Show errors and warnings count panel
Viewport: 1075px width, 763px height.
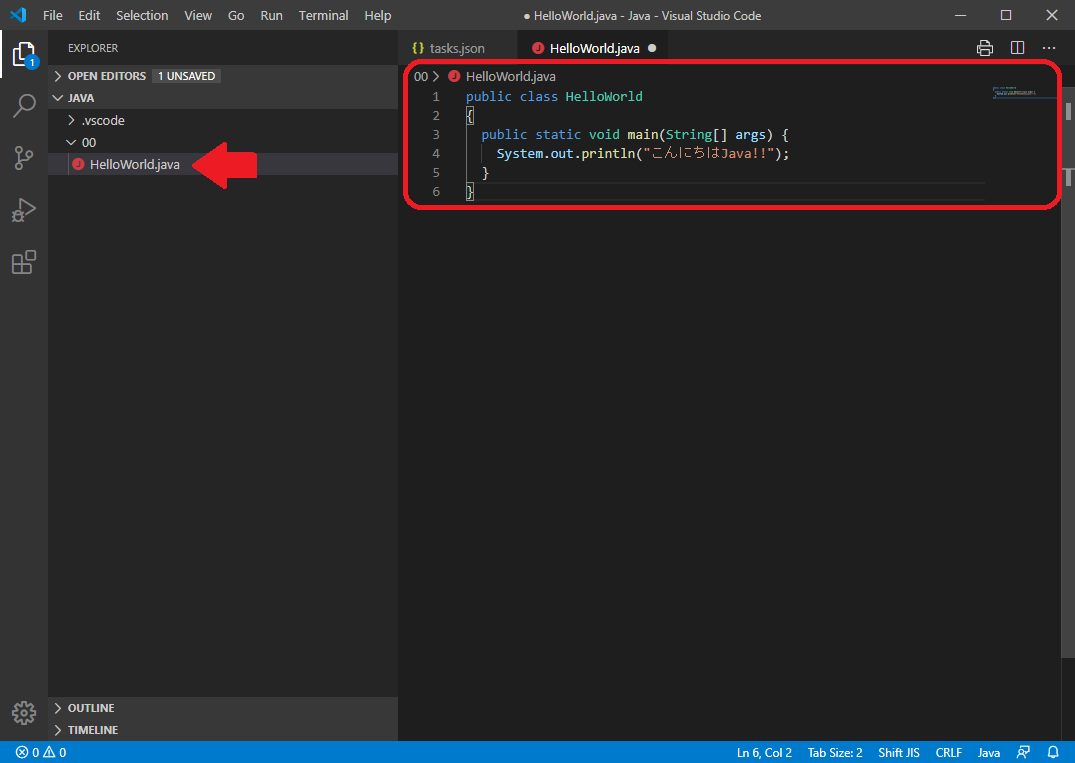(41, 752)
